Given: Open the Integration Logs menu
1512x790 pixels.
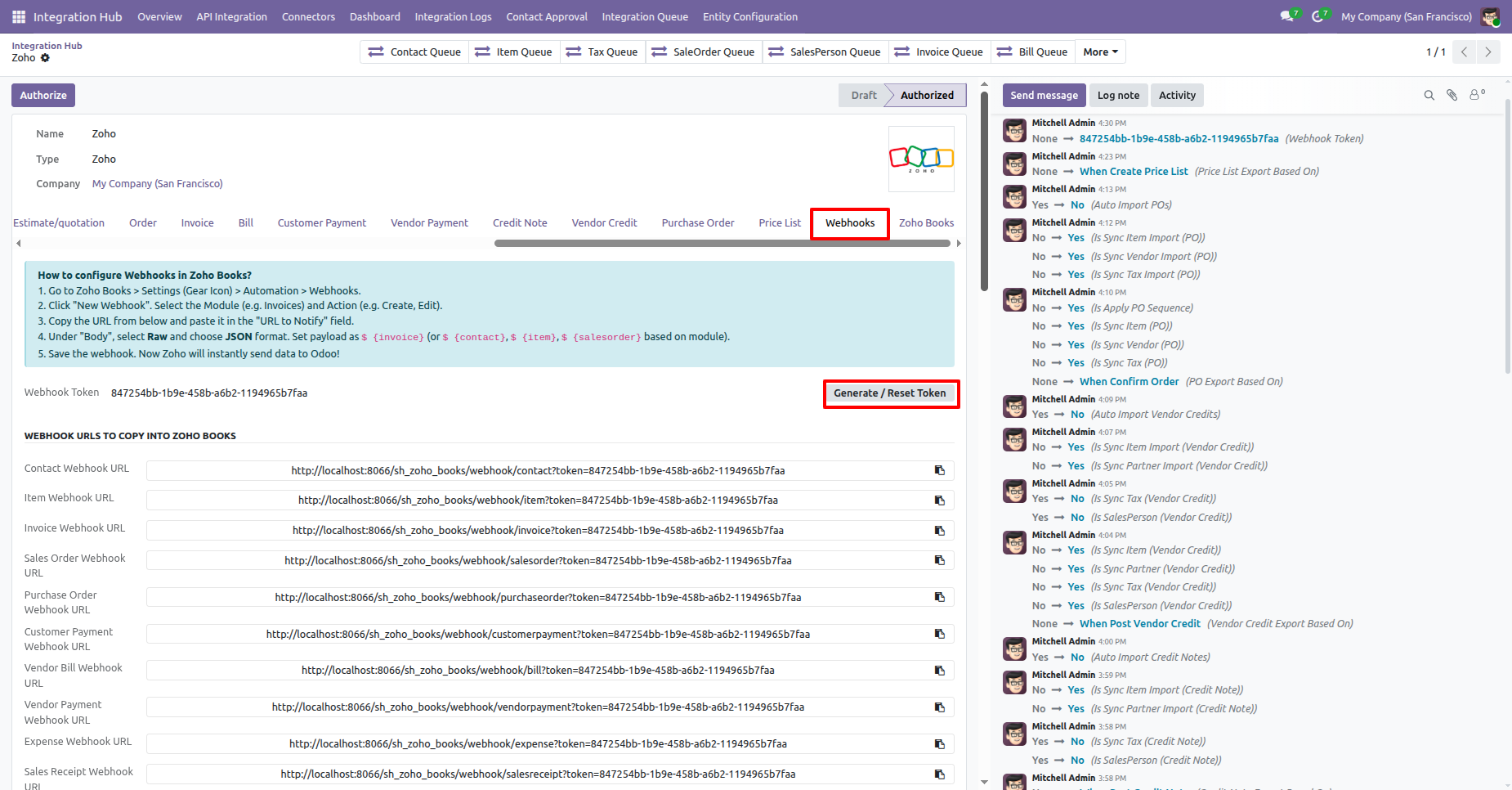Looking at the screenshot, I should click(453, 16).
